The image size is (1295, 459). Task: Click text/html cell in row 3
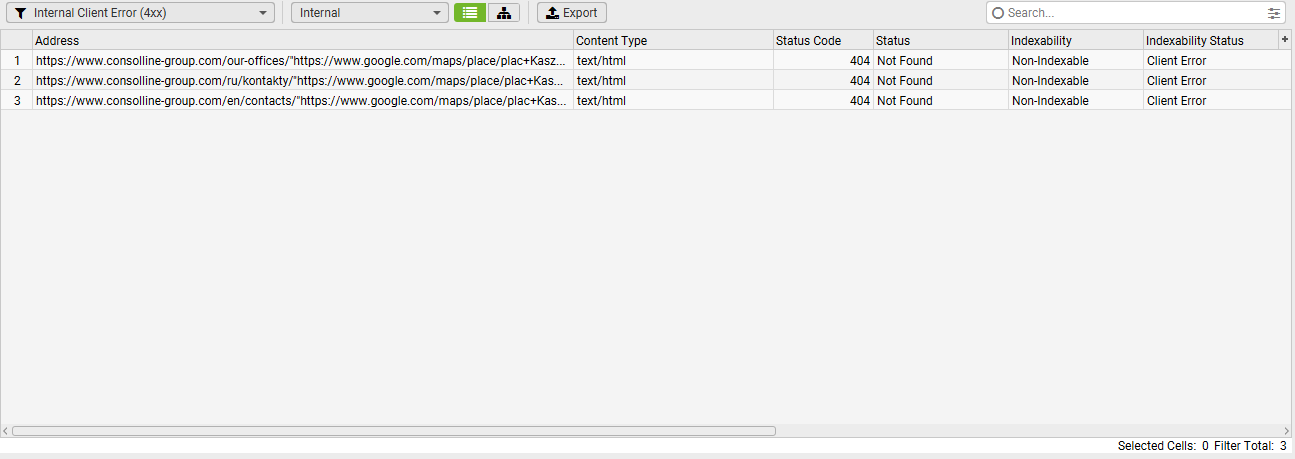[673, 100]
